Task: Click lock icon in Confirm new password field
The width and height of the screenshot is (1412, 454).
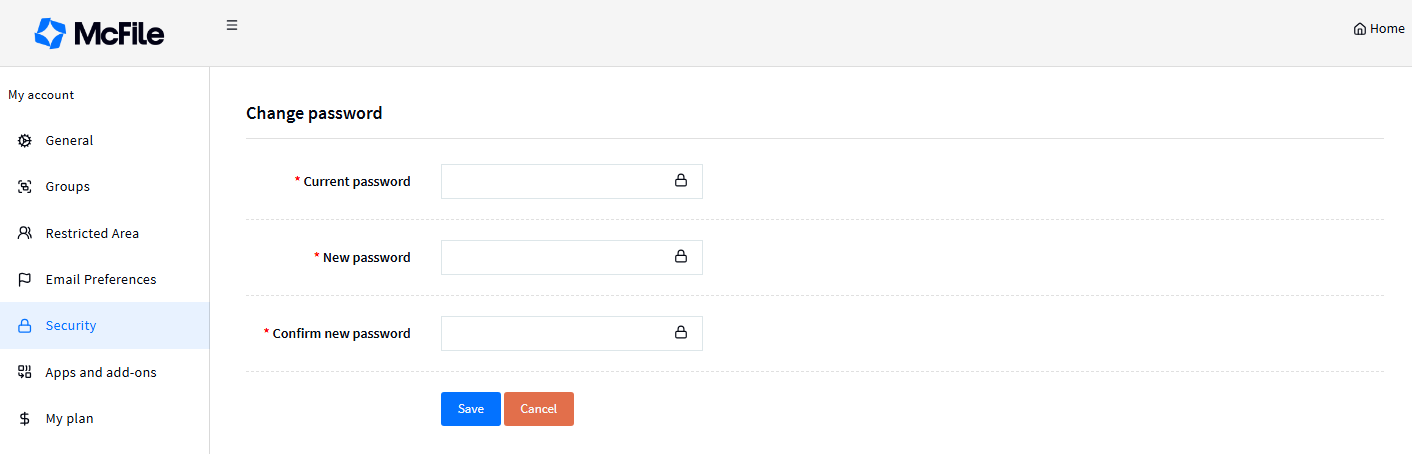Action: pos(681,333)
